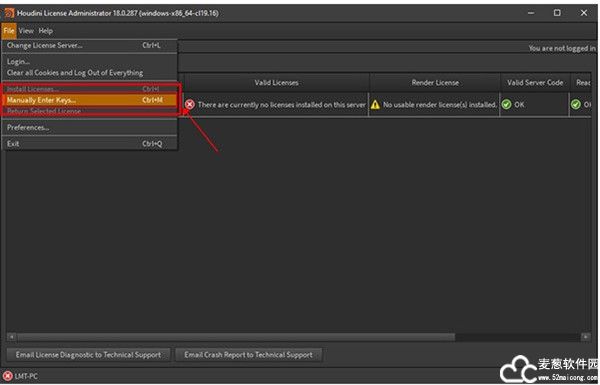Click the red error icon beside no licenses message

(190, 104)
